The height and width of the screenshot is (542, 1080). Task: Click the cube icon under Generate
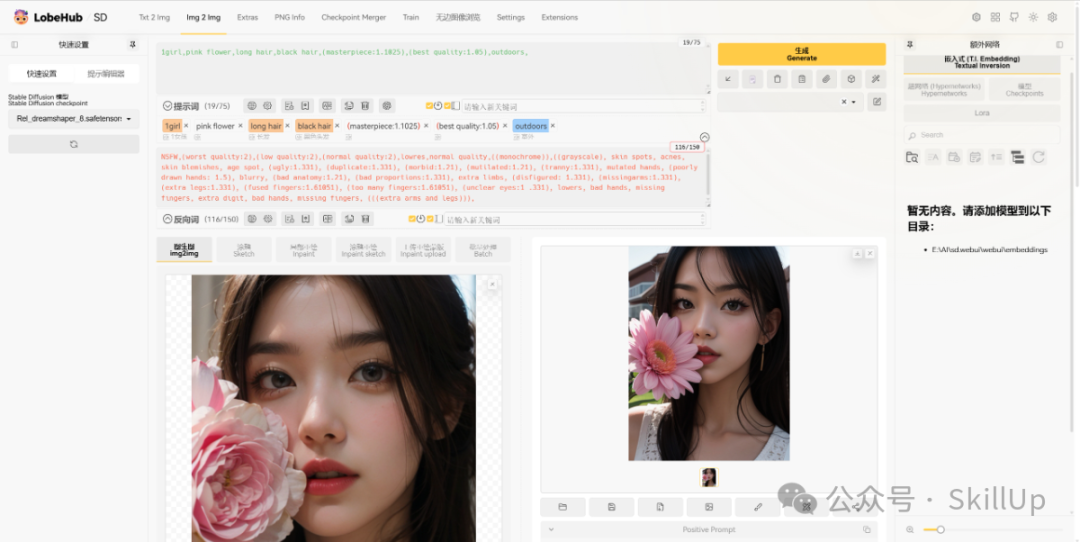[x=851, y=79]
